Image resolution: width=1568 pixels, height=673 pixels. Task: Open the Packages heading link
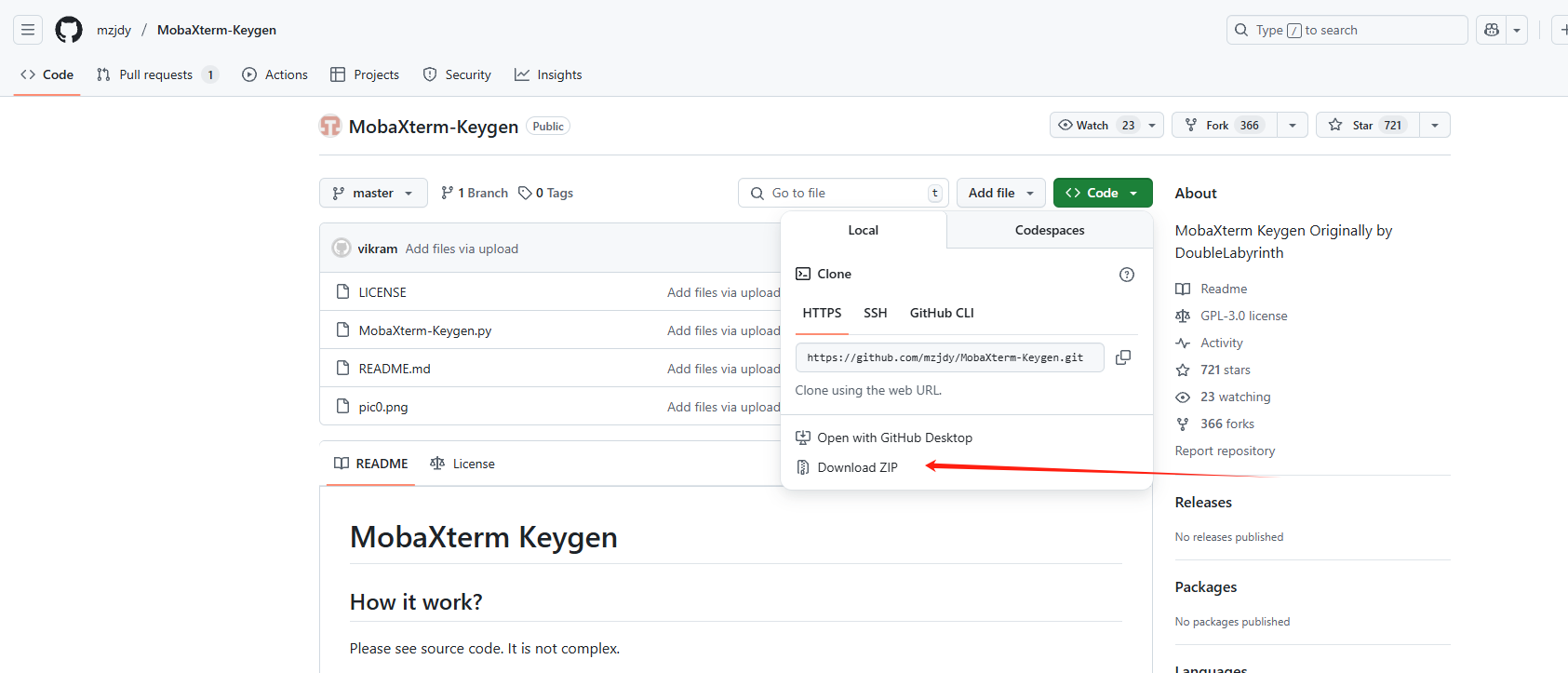(1206, 586)
